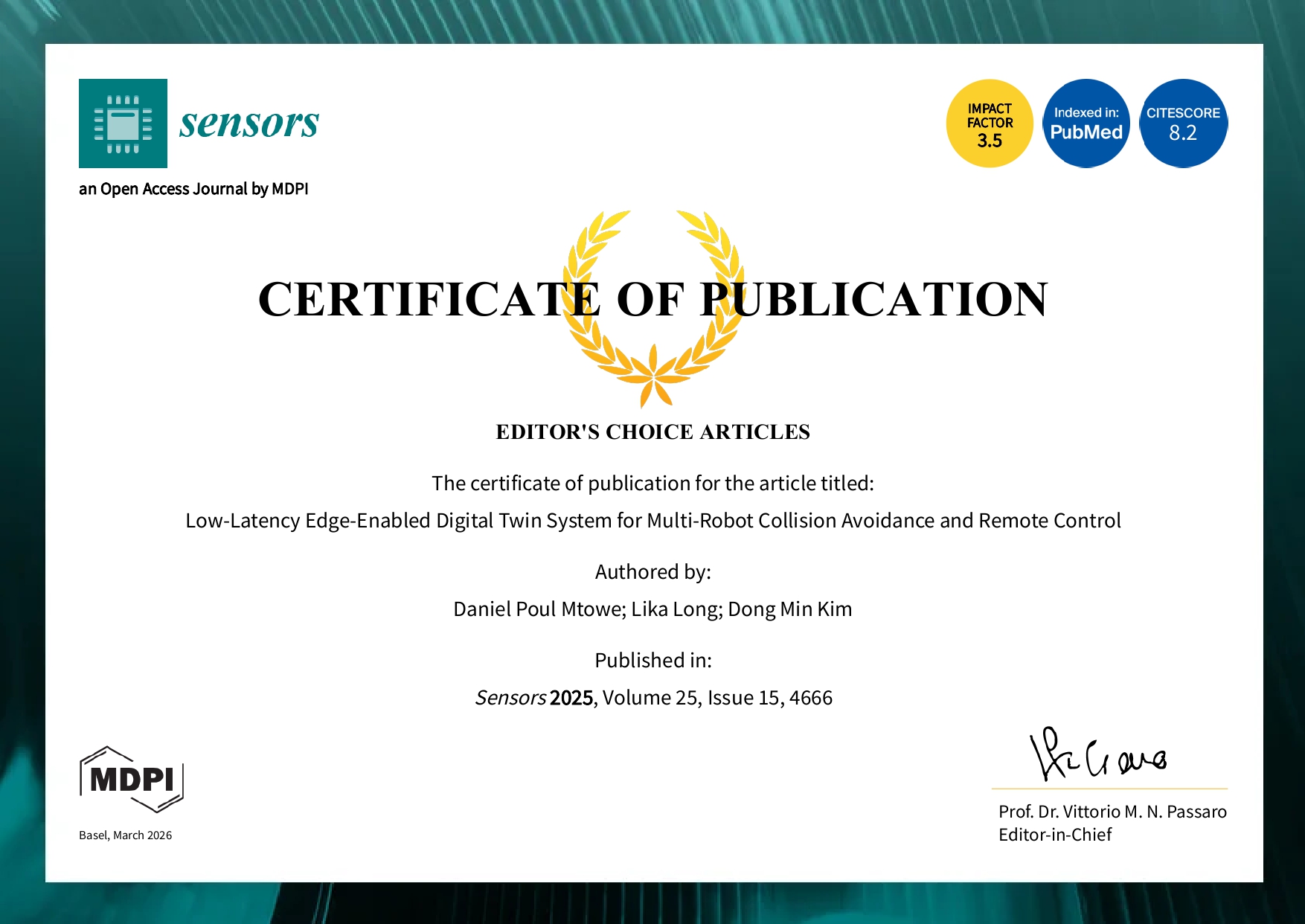Screen dimensions: 1305x924
Task: Select author name Daniel Poul Mtowe
Action: [x=536, y=609]
